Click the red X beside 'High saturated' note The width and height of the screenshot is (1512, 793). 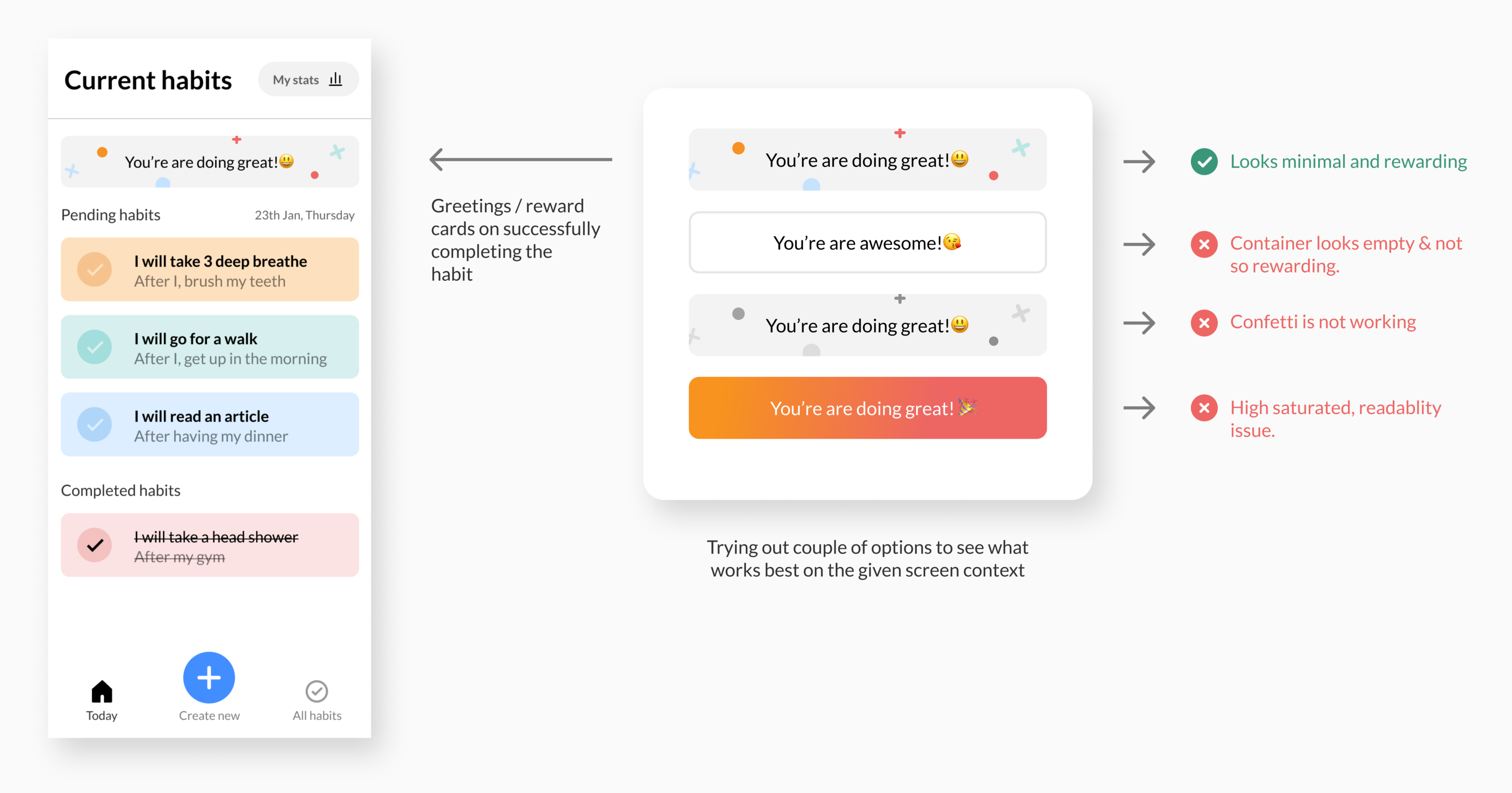(1204, 408)
